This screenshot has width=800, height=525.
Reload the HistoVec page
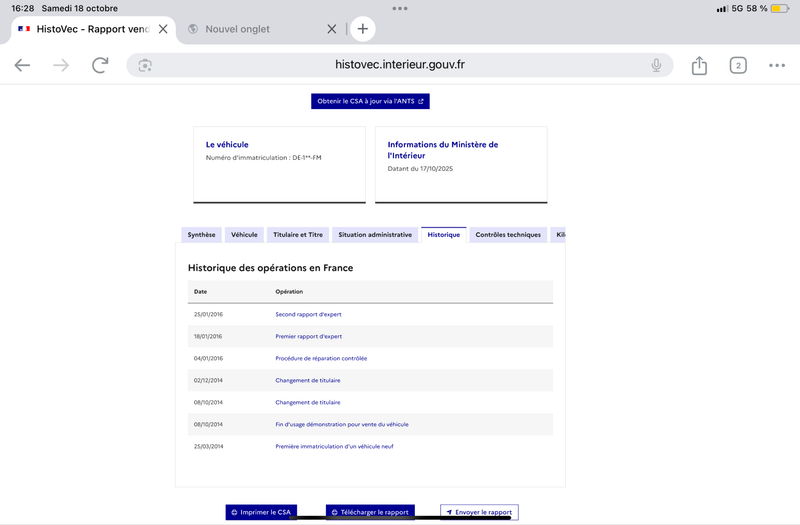coord(100,65)
